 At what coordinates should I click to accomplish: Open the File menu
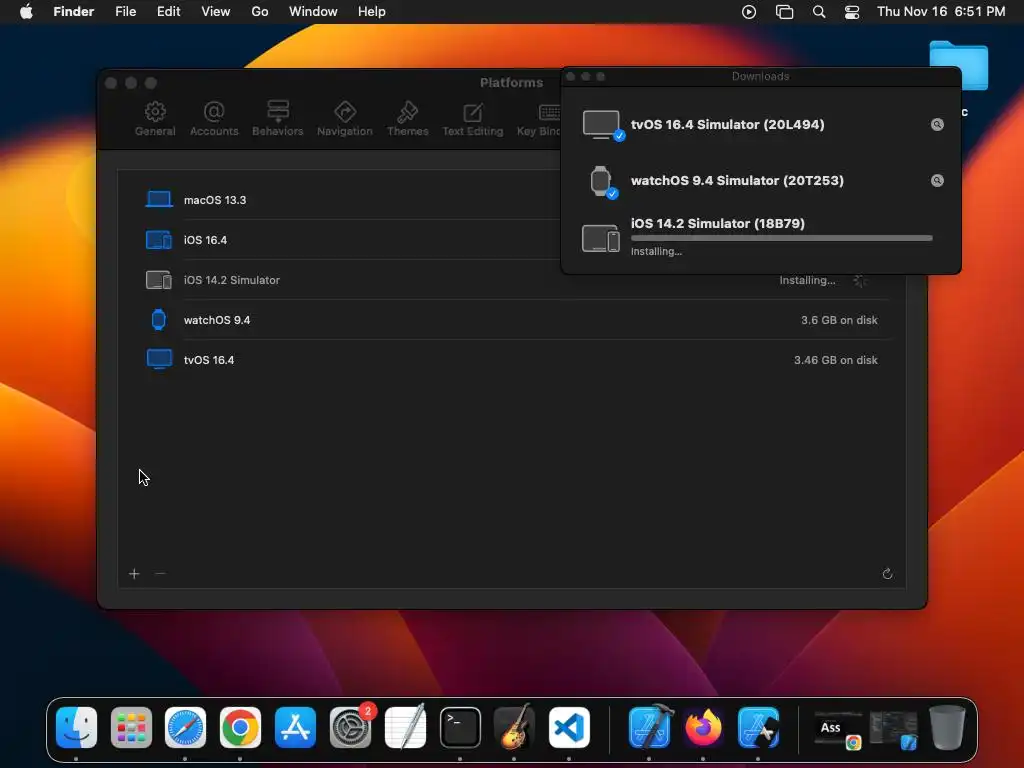(125, 12)
